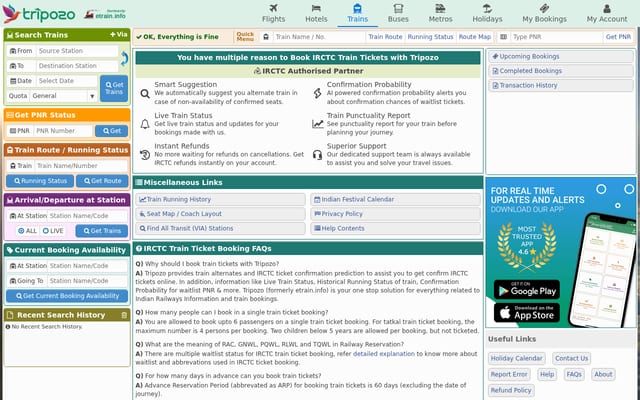Image resolution: width=640 pixels, height=400 pixels.
Task: Click the Smart Suggestion magnifier icon
Action: coord(145,94)
